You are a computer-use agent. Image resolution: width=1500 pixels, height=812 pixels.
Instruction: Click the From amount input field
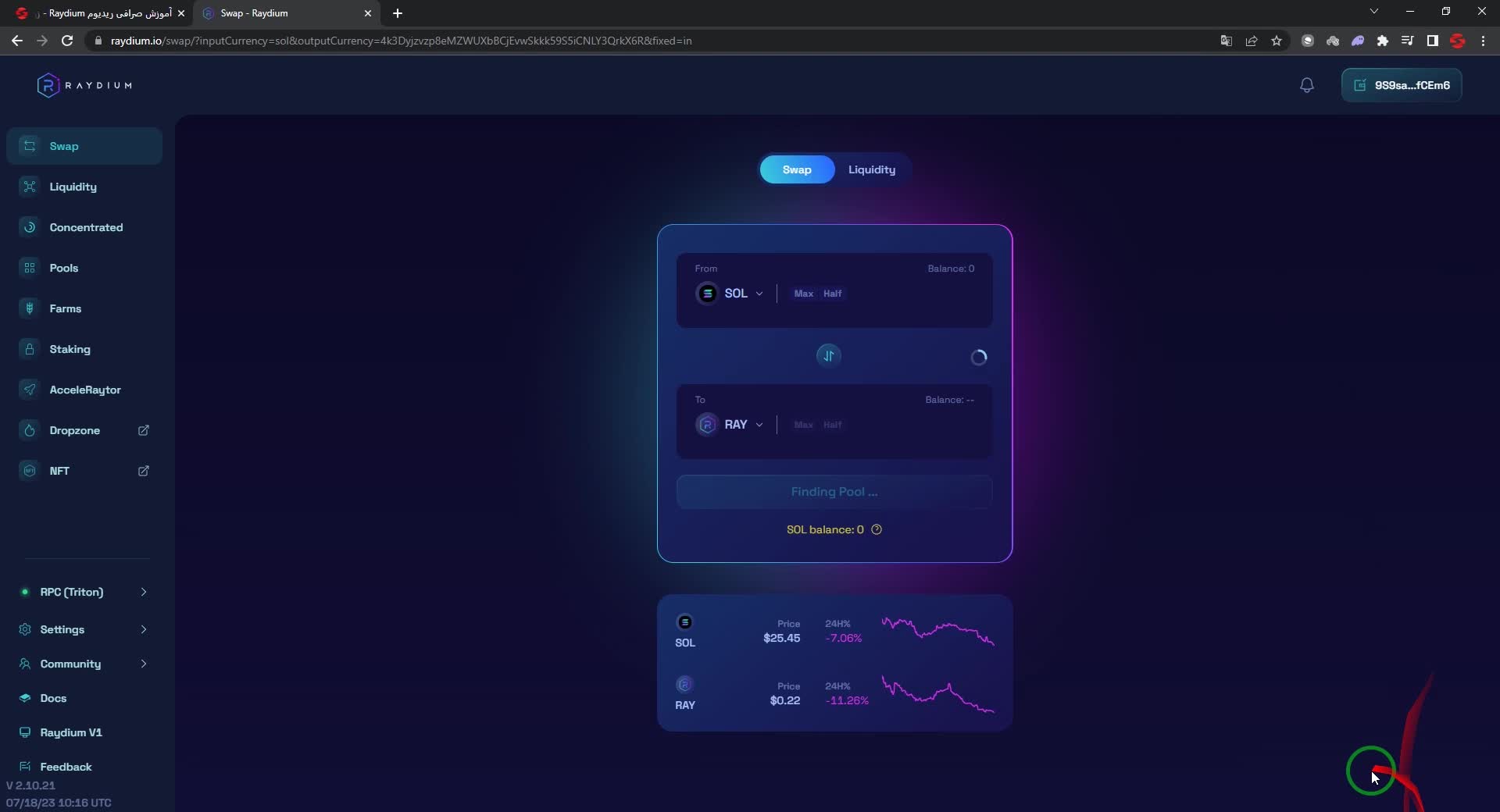click(914, 294)
